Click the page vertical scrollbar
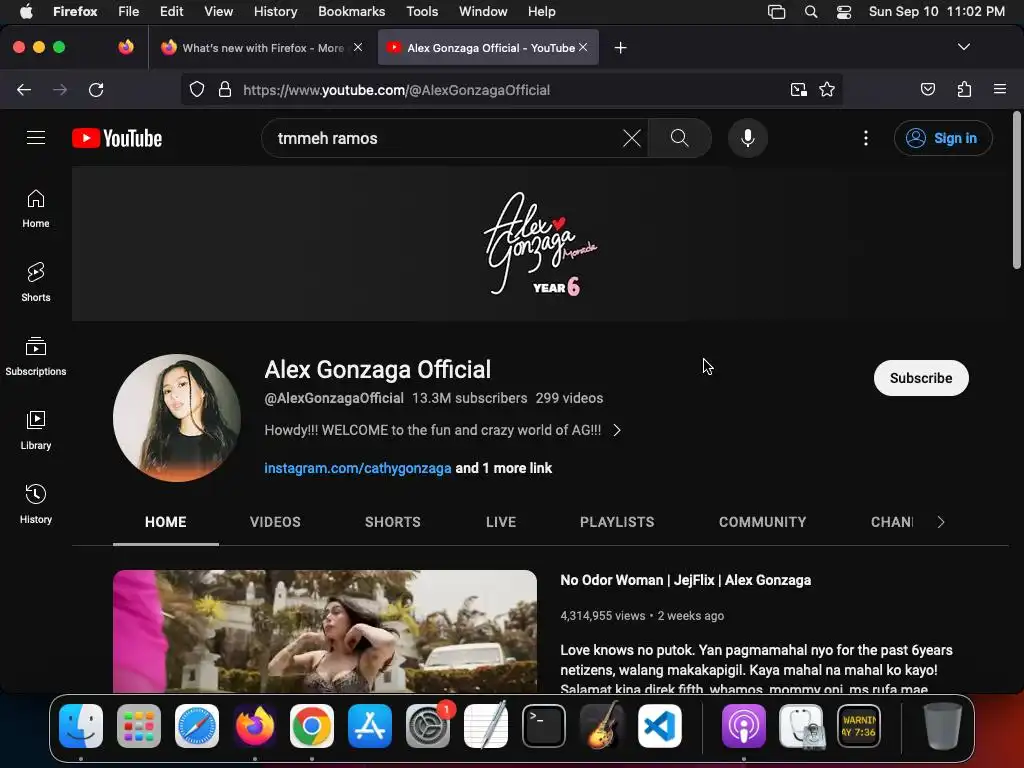Screen dimensions: 1024x768 1016,189
